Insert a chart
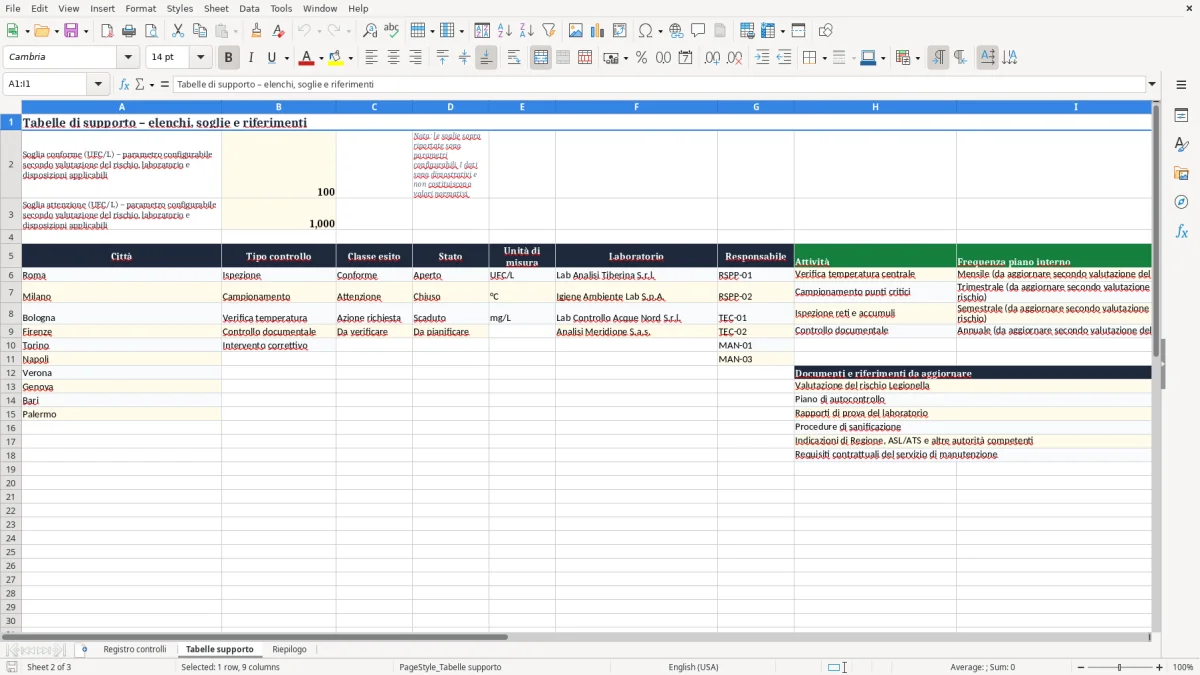The image size is (1200, 675). point(598,31)
